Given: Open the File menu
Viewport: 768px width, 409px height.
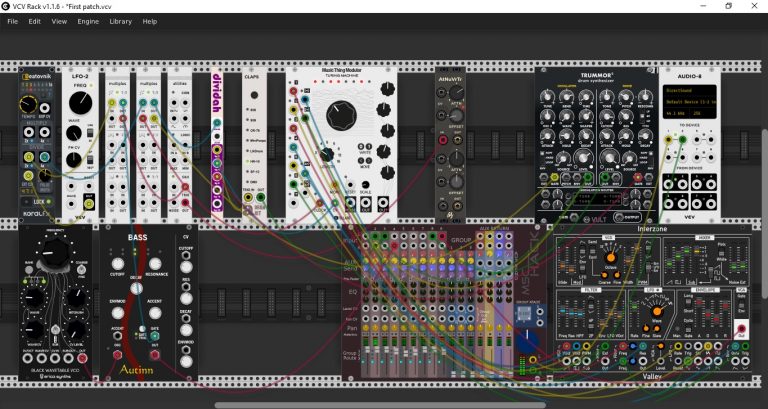Looking at the screenshot, I should tap(12, 21).
